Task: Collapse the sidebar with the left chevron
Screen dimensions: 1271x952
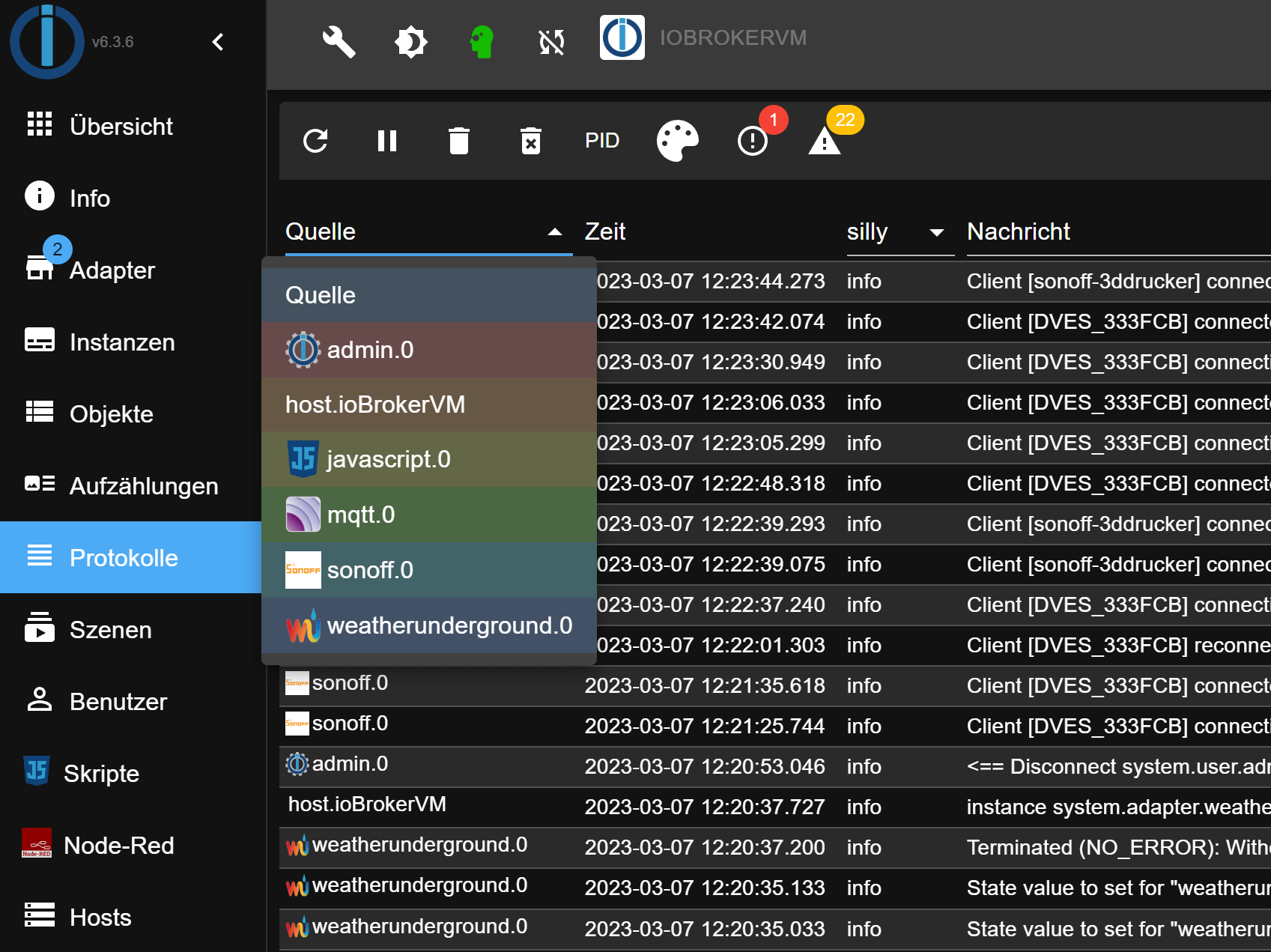Action: (x=218, y=42)
